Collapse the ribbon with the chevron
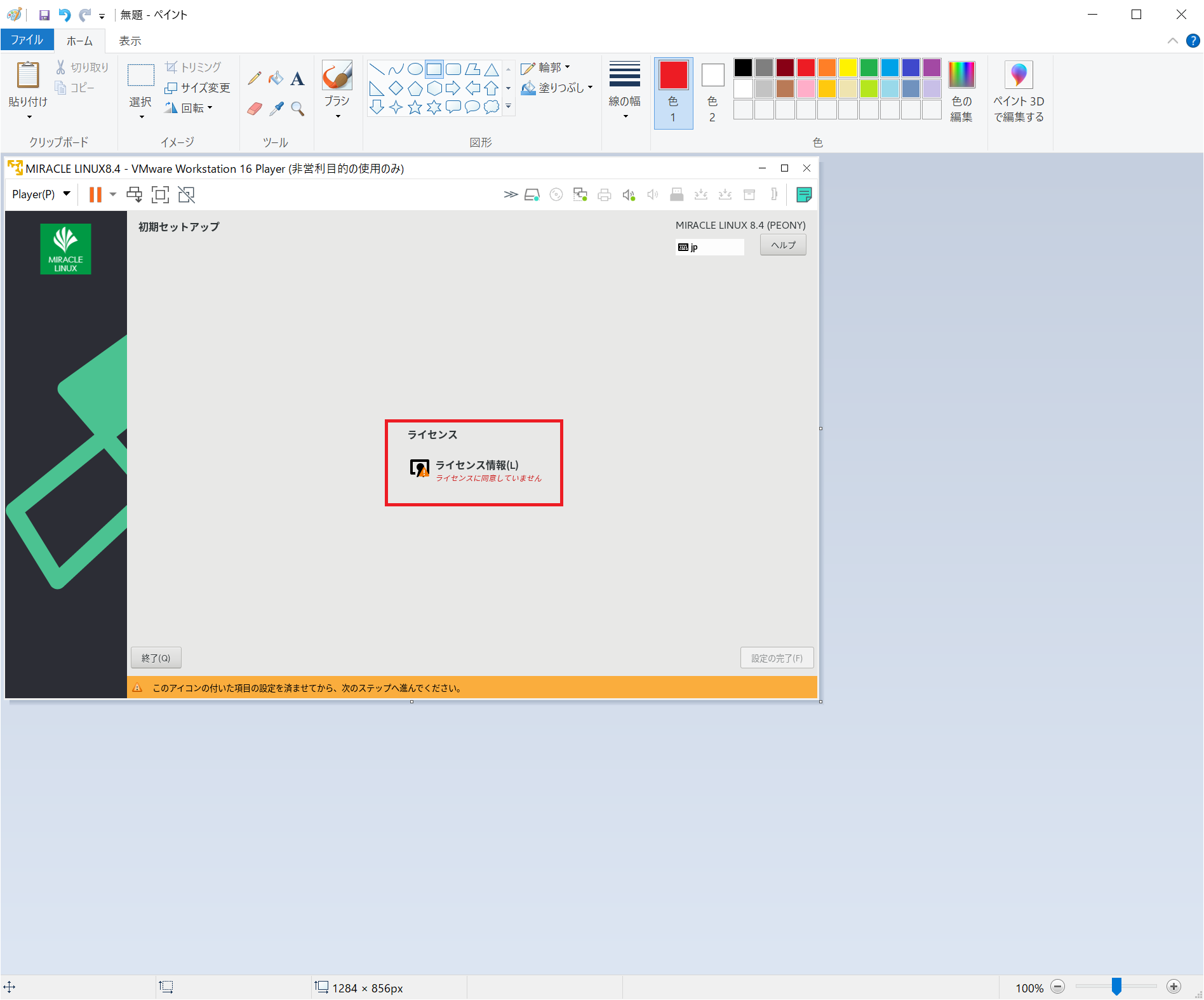Screen dimensions: 1204x1000 coord(1172,41)
